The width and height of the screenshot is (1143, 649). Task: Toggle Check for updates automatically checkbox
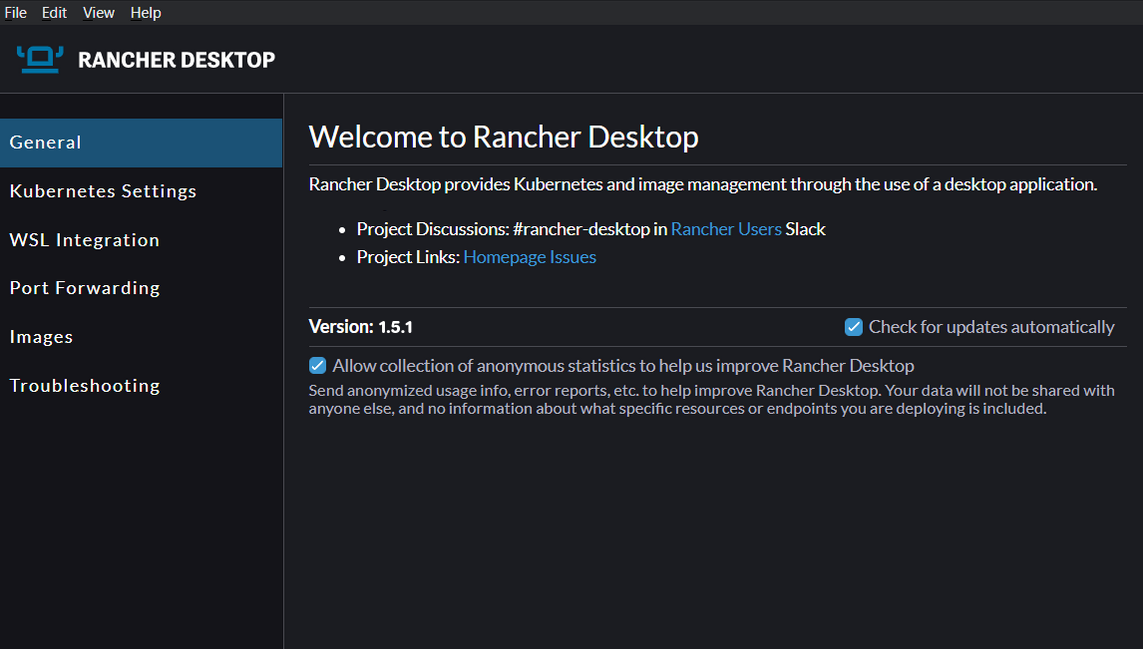tap(854, 327)
